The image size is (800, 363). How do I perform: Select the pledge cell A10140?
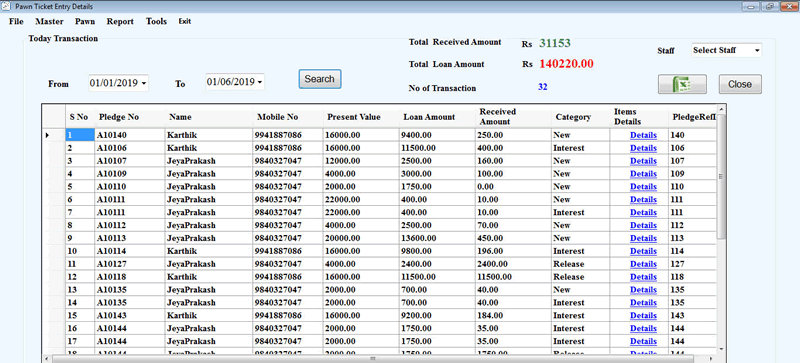click(x=130, y=135)
